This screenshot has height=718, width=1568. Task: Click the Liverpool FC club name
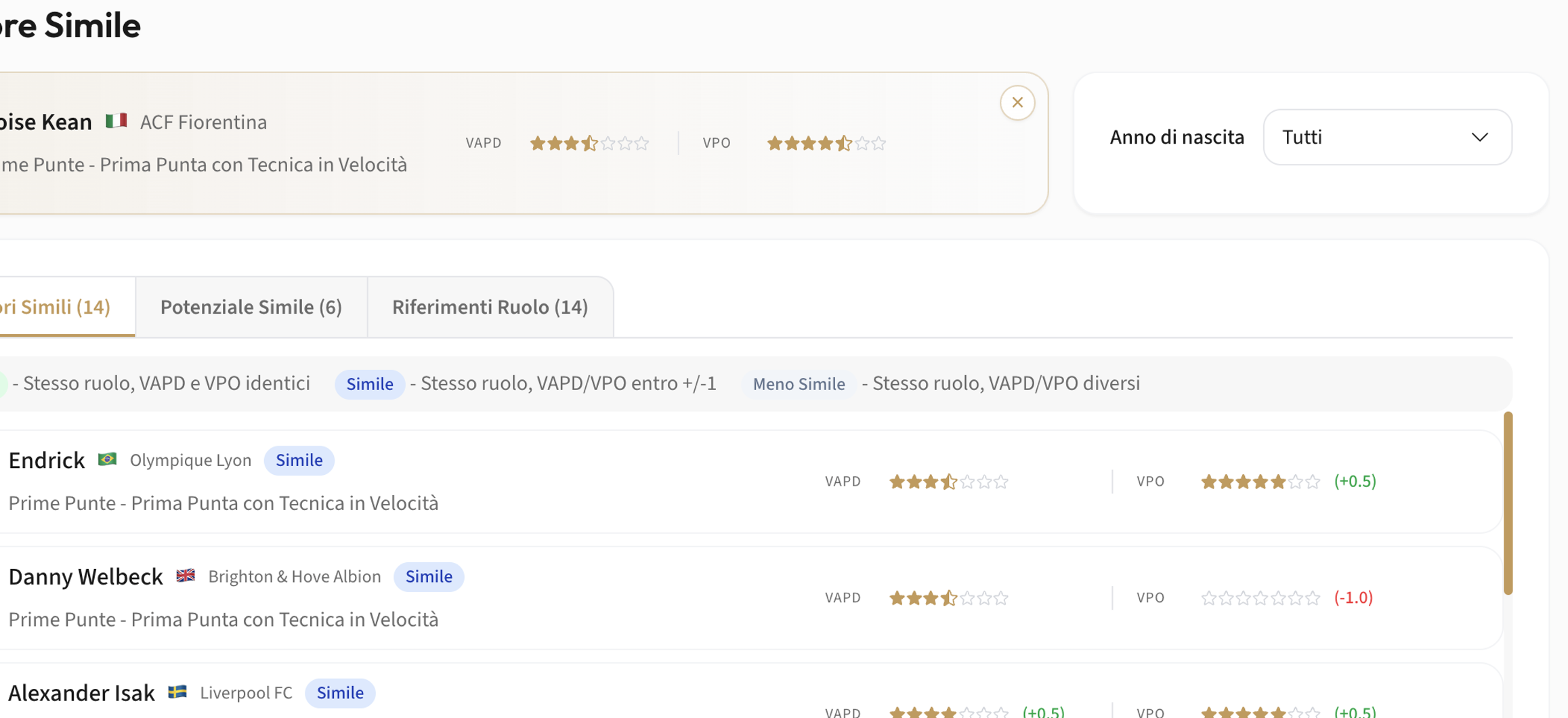click(x=246, y=693)
